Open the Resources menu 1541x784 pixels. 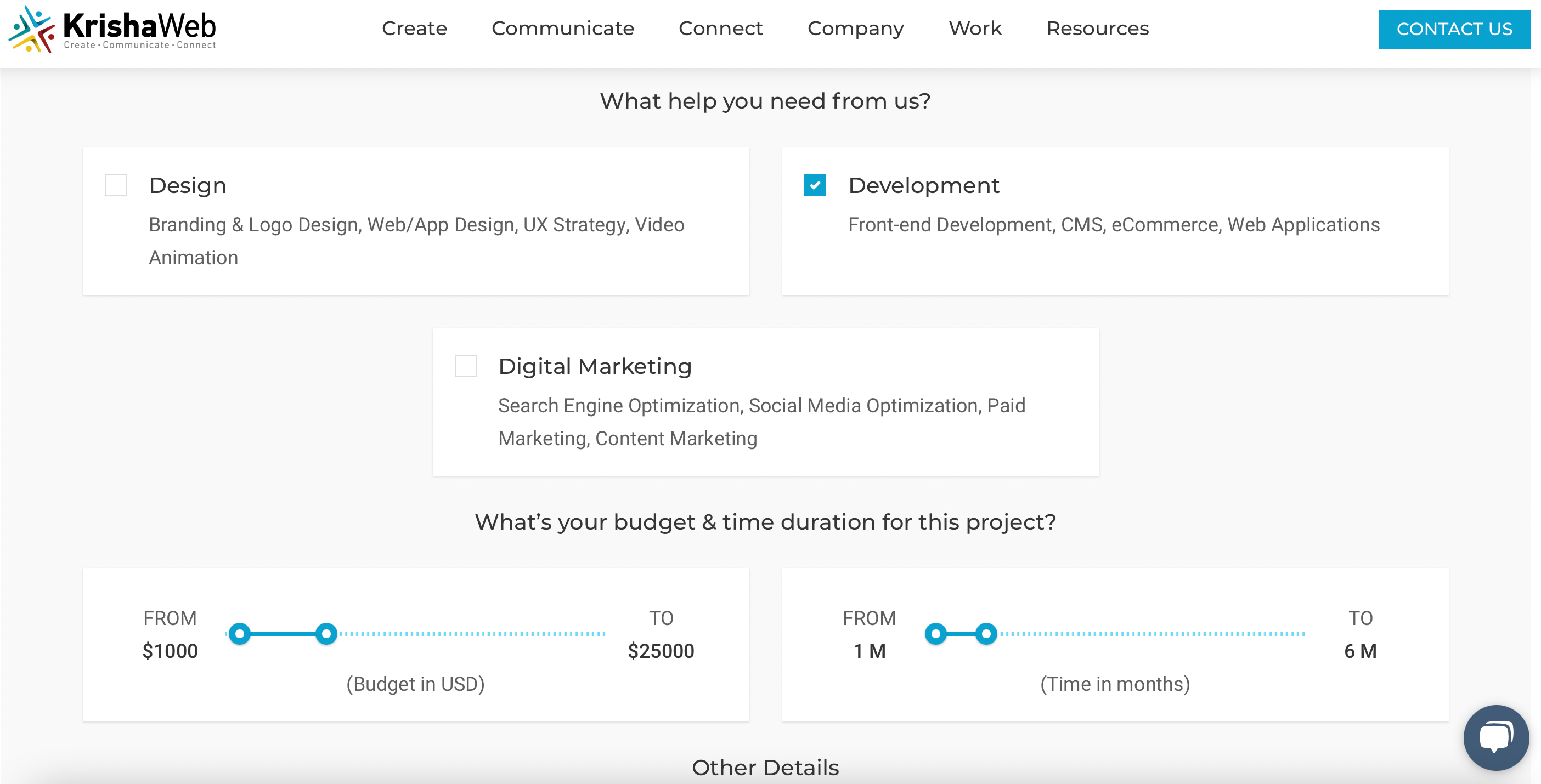tap(1097, 28)
